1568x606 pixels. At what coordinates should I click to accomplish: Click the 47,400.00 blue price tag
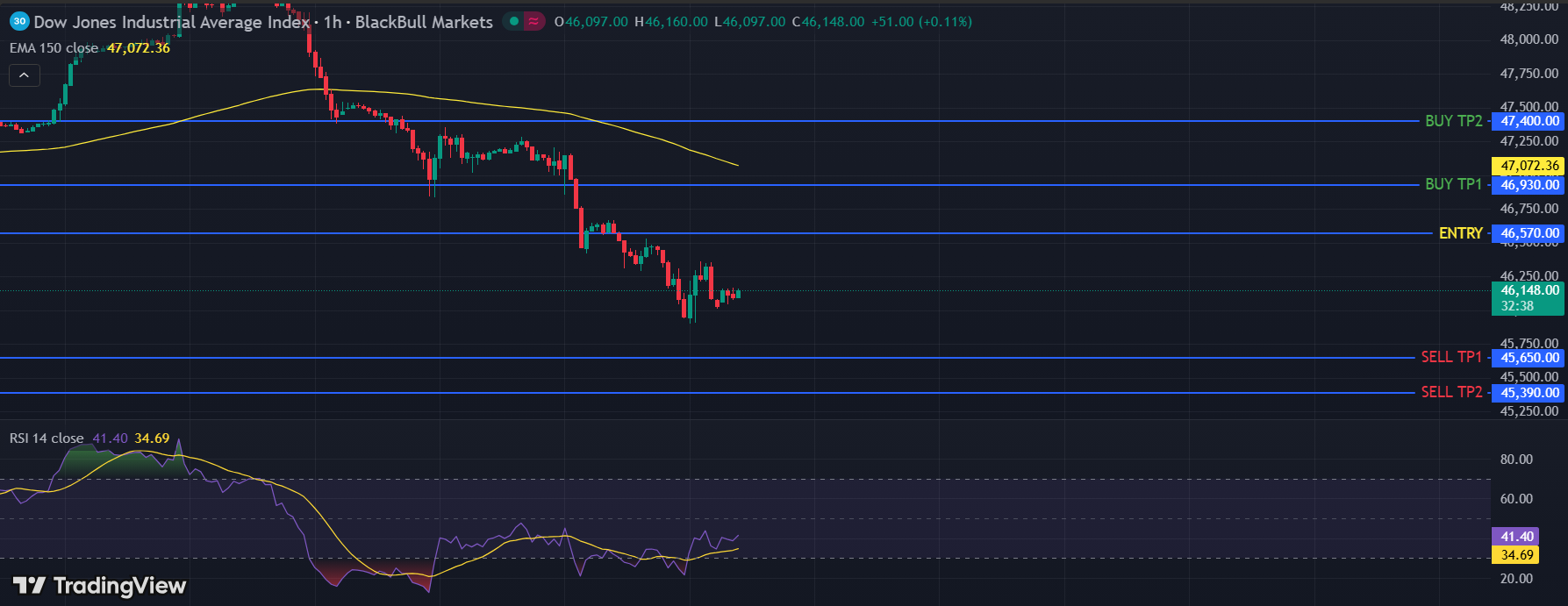pyautogui.click(x=1529, y=121)
